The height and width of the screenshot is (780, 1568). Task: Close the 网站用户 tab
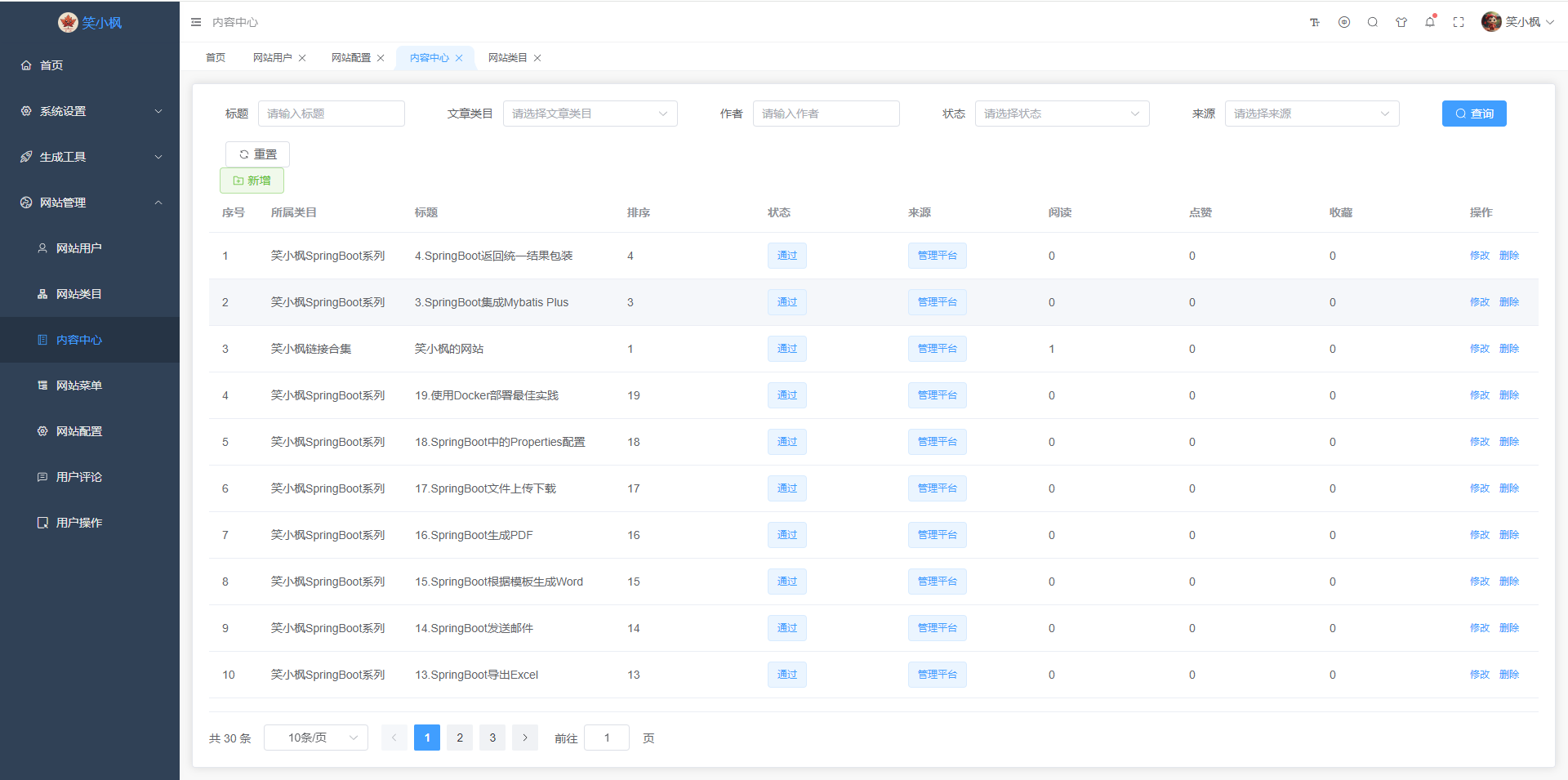pyautogui.click(x=302, y=58)
